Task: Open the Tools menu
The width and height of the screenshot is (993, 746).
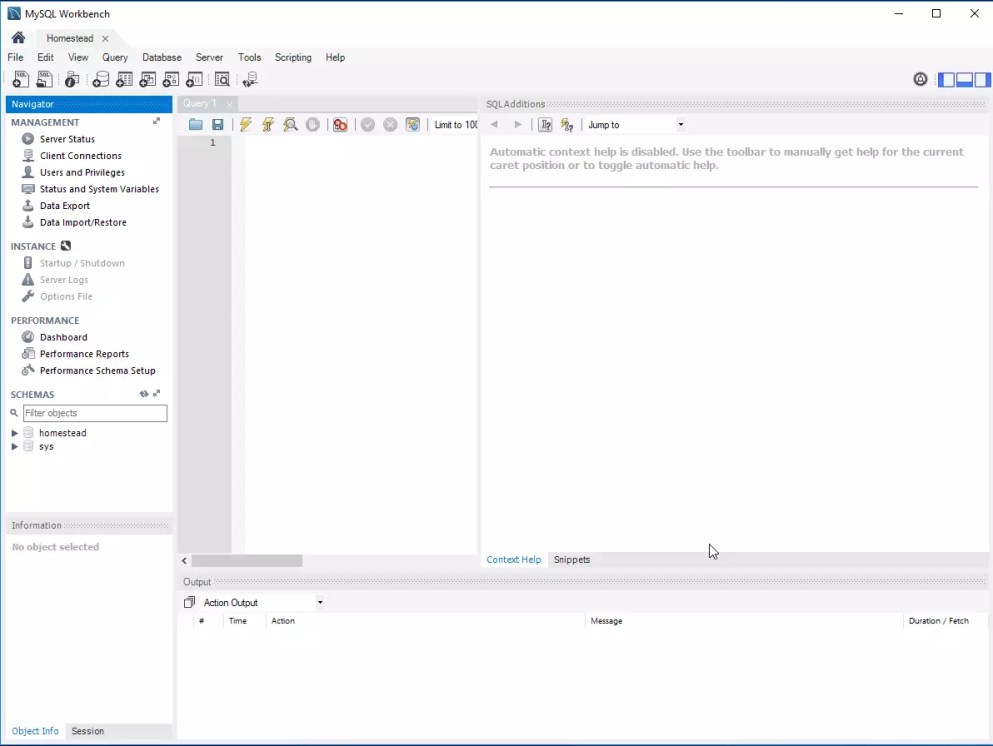Action: (x=250, y=57)
